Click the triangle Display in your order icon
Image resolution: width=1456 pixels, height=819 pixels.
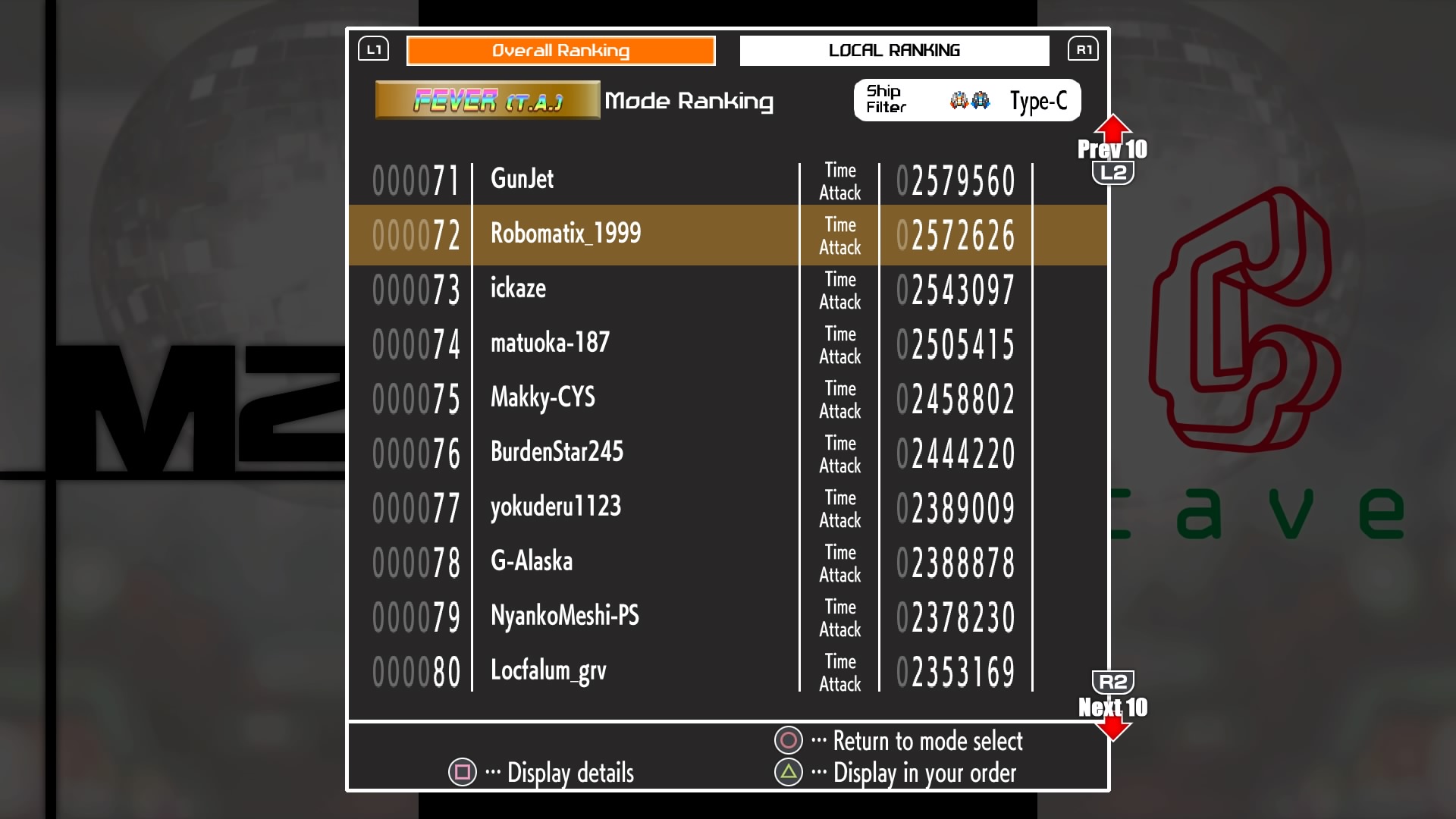coord(789,772)
